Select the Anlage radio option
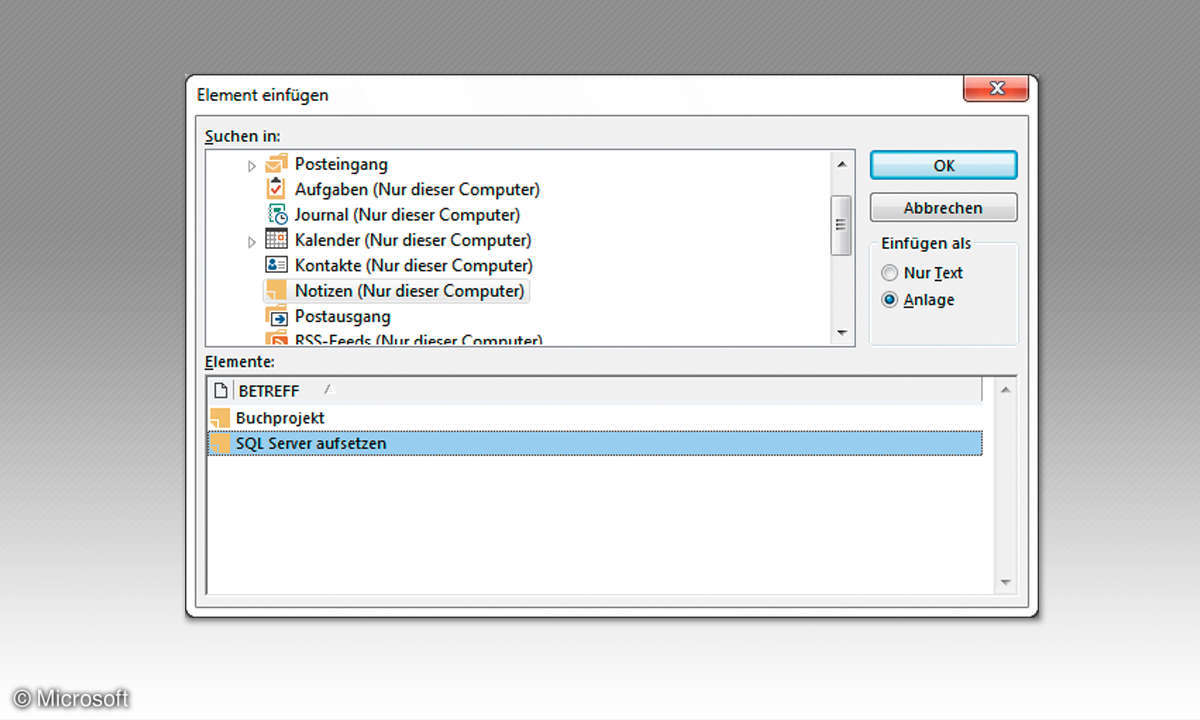1200x720 pixels. (889, 299)
